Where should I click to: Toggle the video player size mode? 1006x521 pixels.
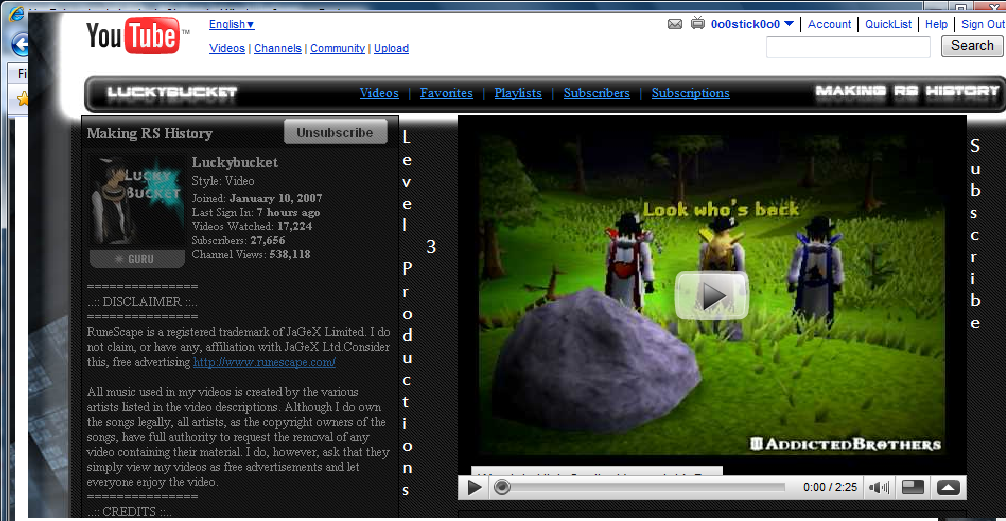click(x=913, y=487)
